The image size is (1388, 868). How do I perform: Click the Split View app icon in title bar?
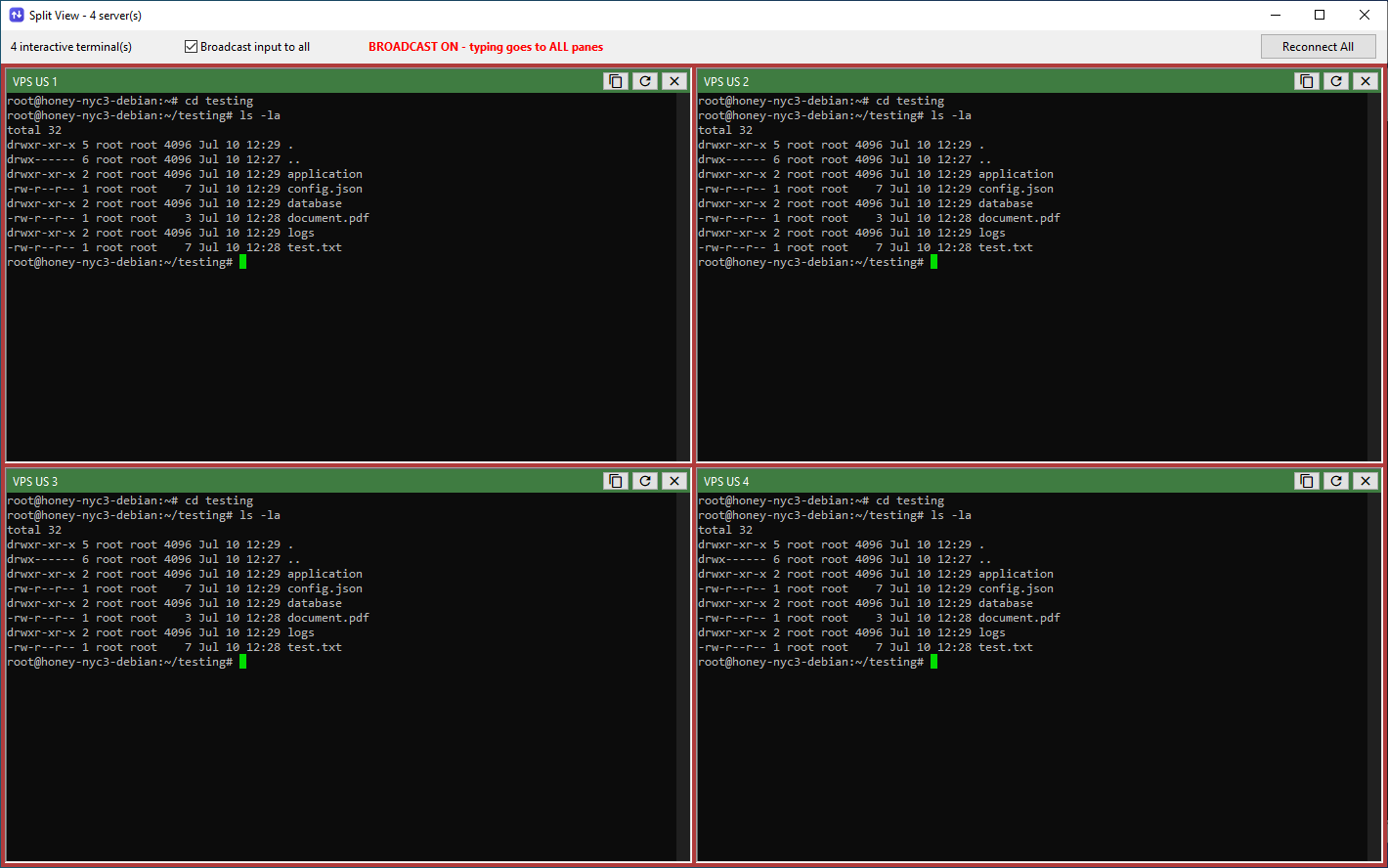[x=17, y=15]
